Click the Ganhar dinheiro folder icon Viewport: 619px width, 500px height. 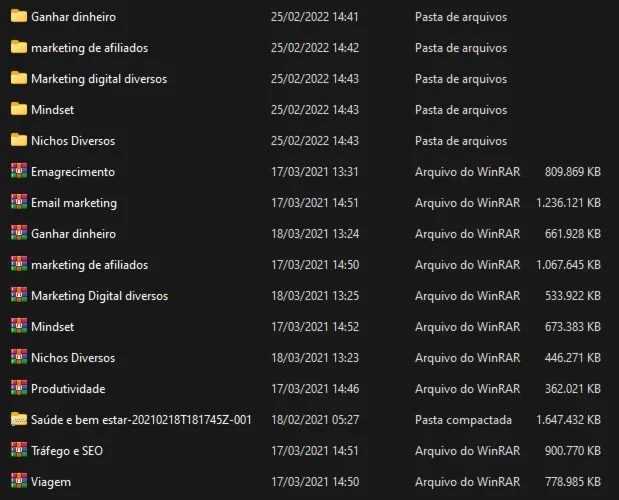(19, 17)
